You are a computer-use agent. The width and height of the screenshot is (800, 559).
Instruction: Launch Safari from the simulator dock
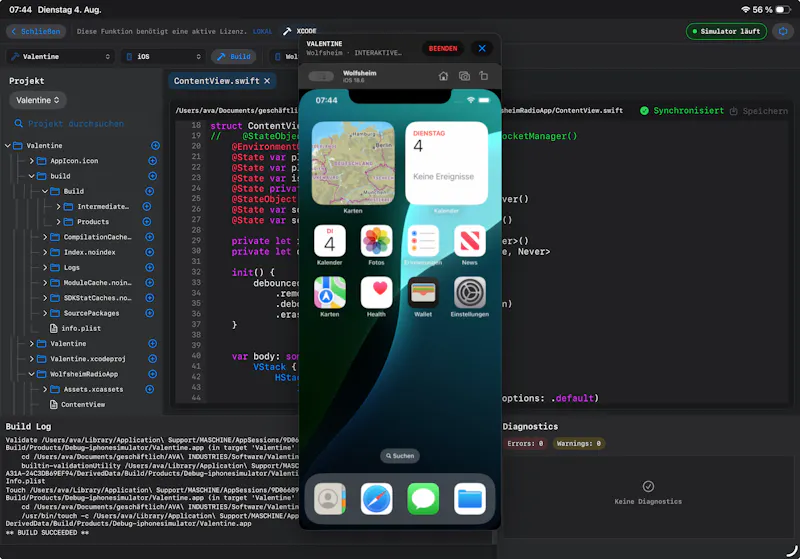(x=376, y=498)
